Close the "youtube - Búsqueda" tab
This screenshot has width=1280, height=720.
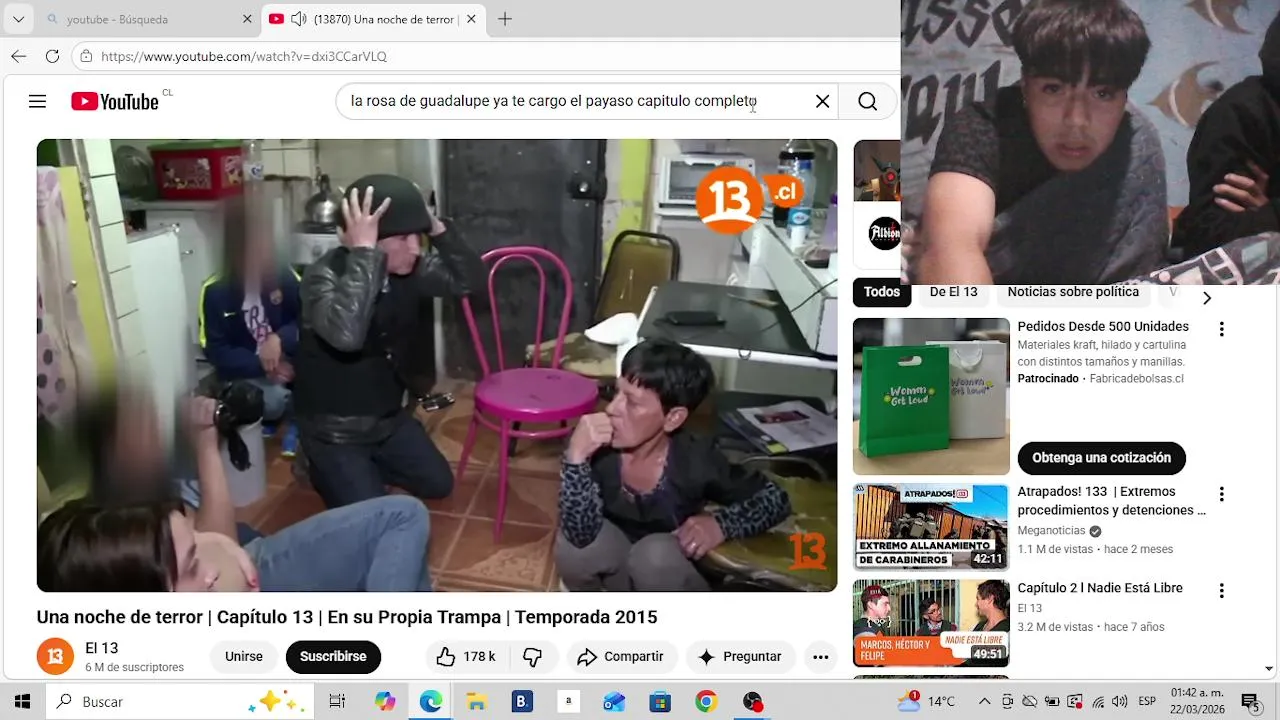coord(247,19)
